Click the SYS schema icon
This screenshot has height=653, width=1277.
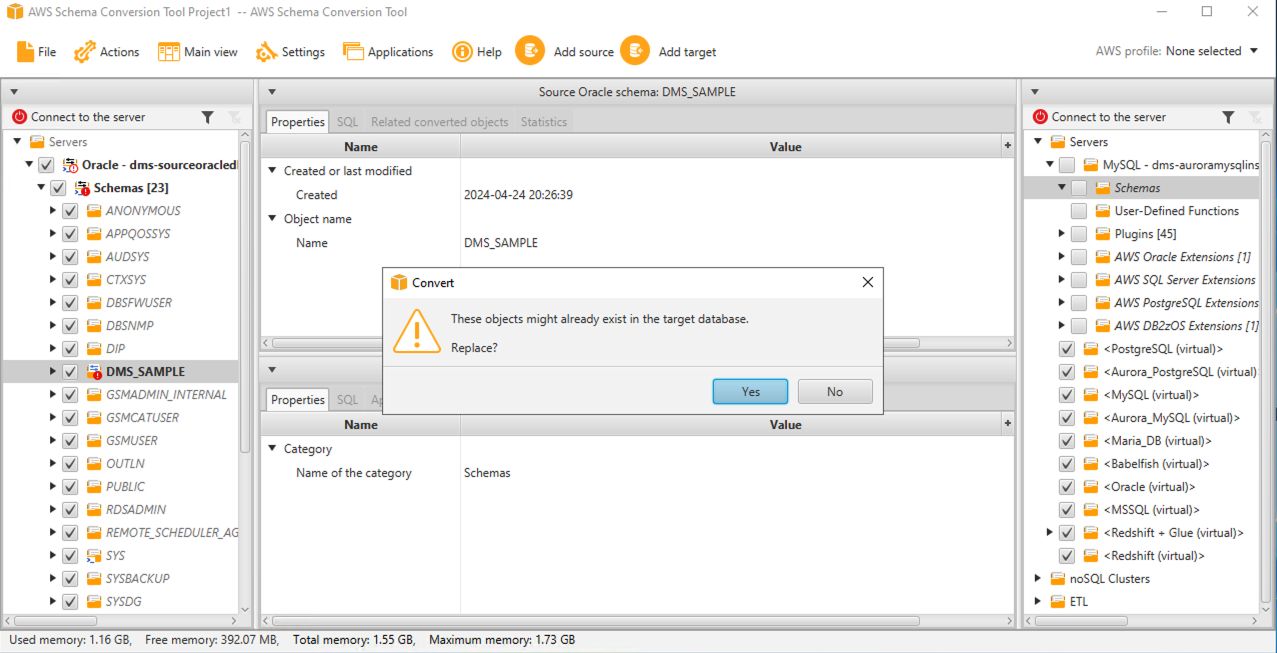click(x=94, y=555)
